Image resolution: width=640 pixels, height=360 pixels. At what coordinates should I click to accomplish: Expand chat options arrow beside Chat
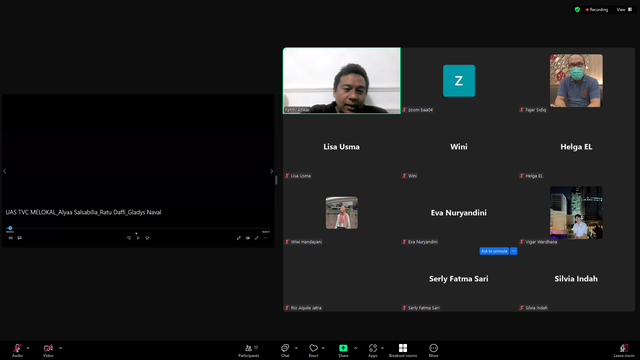296,348
